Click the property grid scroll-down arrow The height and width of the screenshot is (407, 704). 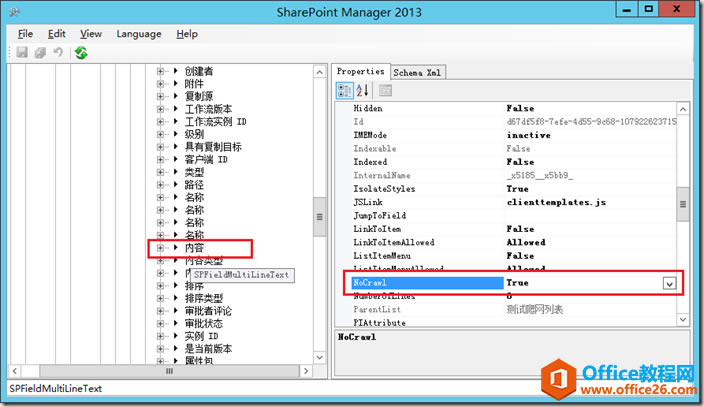point(682,319)
